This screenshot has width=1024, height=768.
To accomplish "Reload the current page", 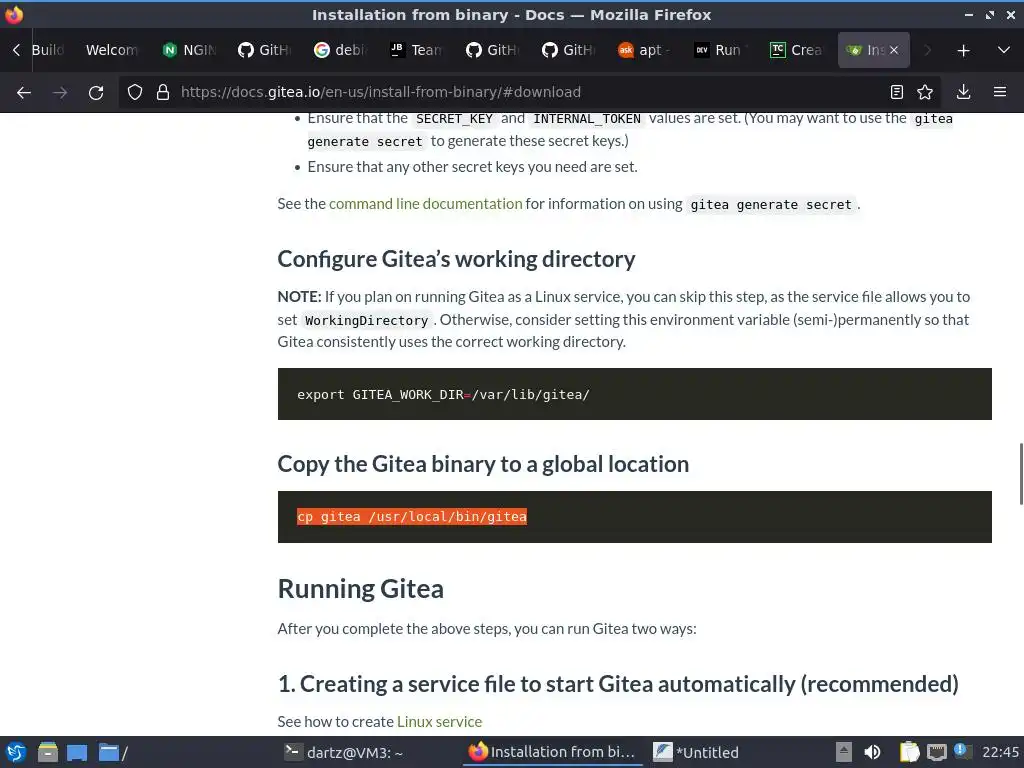I will click(x=96, y=93).
